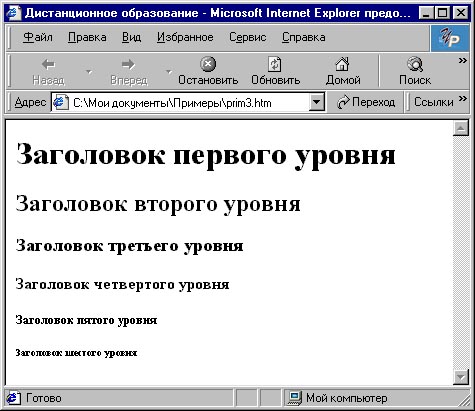Screen dimensions: 475x411
Task: Open the Избранное menu
Action: coord(185,37)
